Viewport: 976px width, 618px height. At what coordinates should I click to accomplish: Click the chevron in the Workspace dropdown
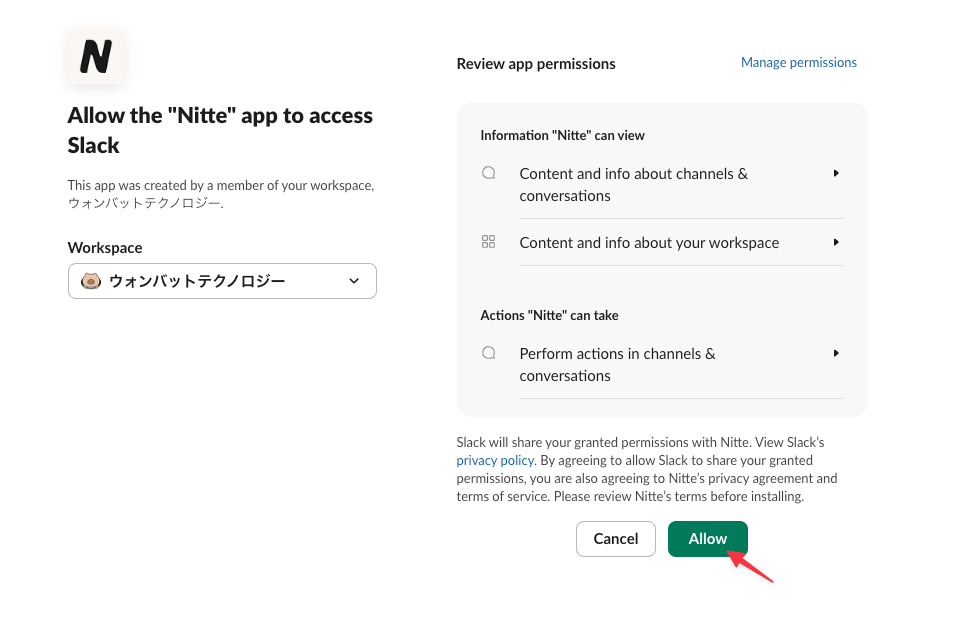point(354,281)
